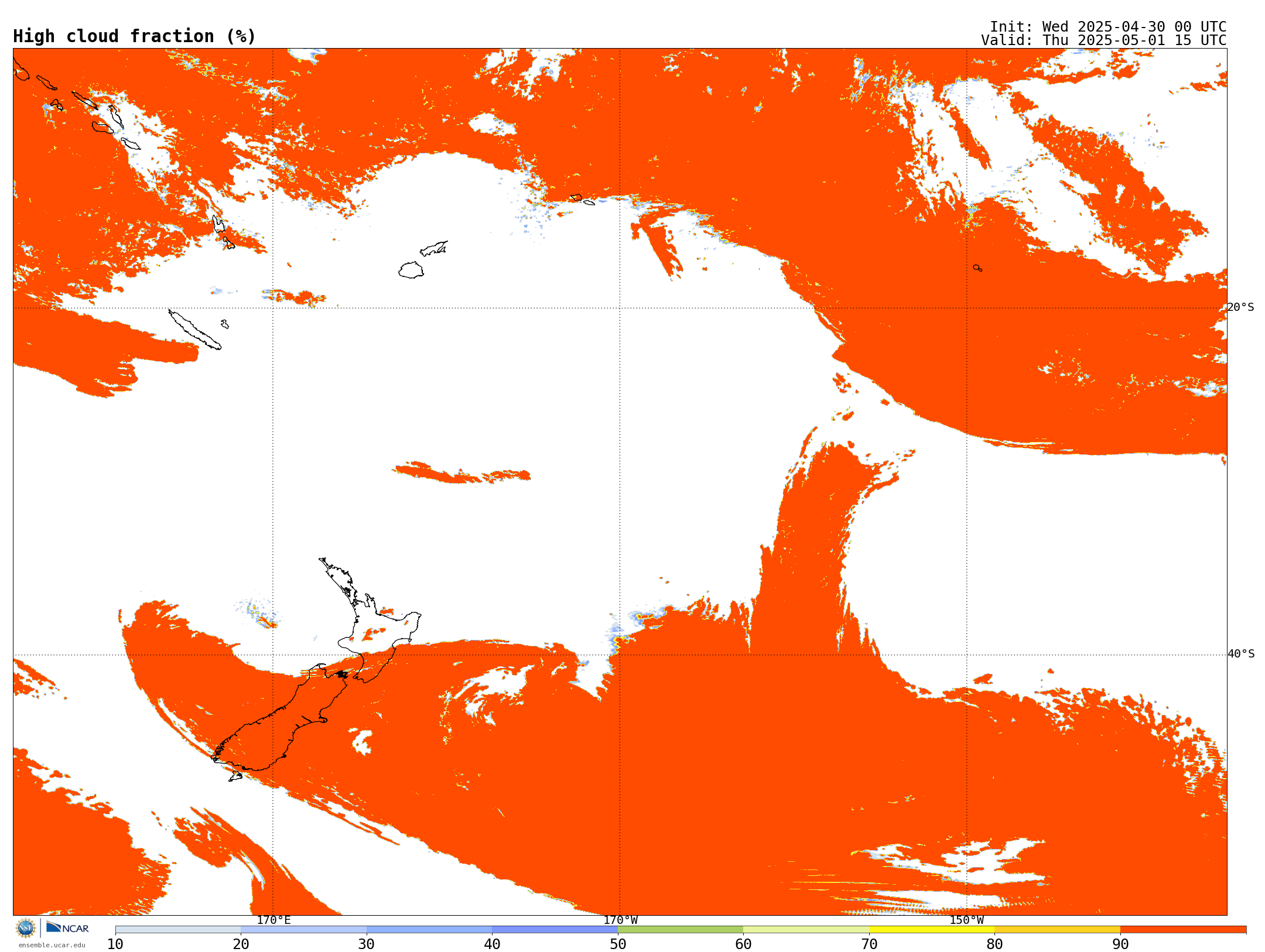Click the colorbar tick label 50

click(618, 944)
